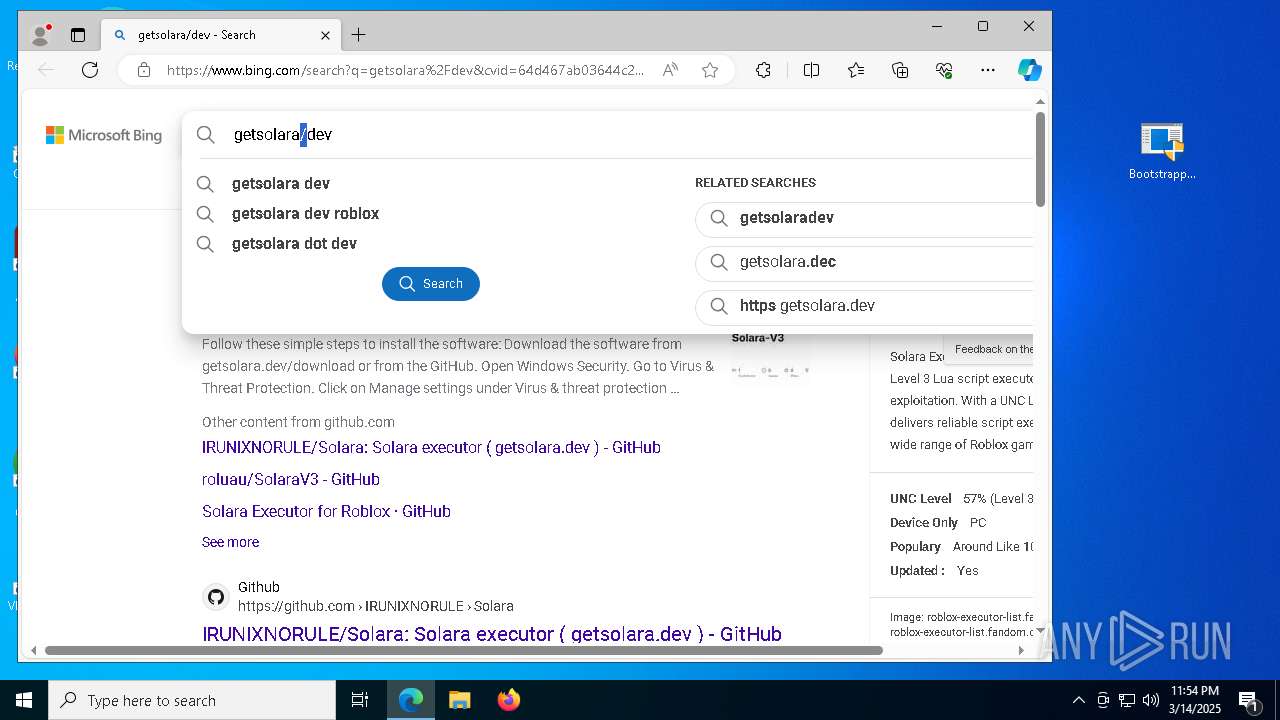Click the vertical page scrollbar thumb
This screenshot has width=1280, height=720.
(x=1040, y=160)
